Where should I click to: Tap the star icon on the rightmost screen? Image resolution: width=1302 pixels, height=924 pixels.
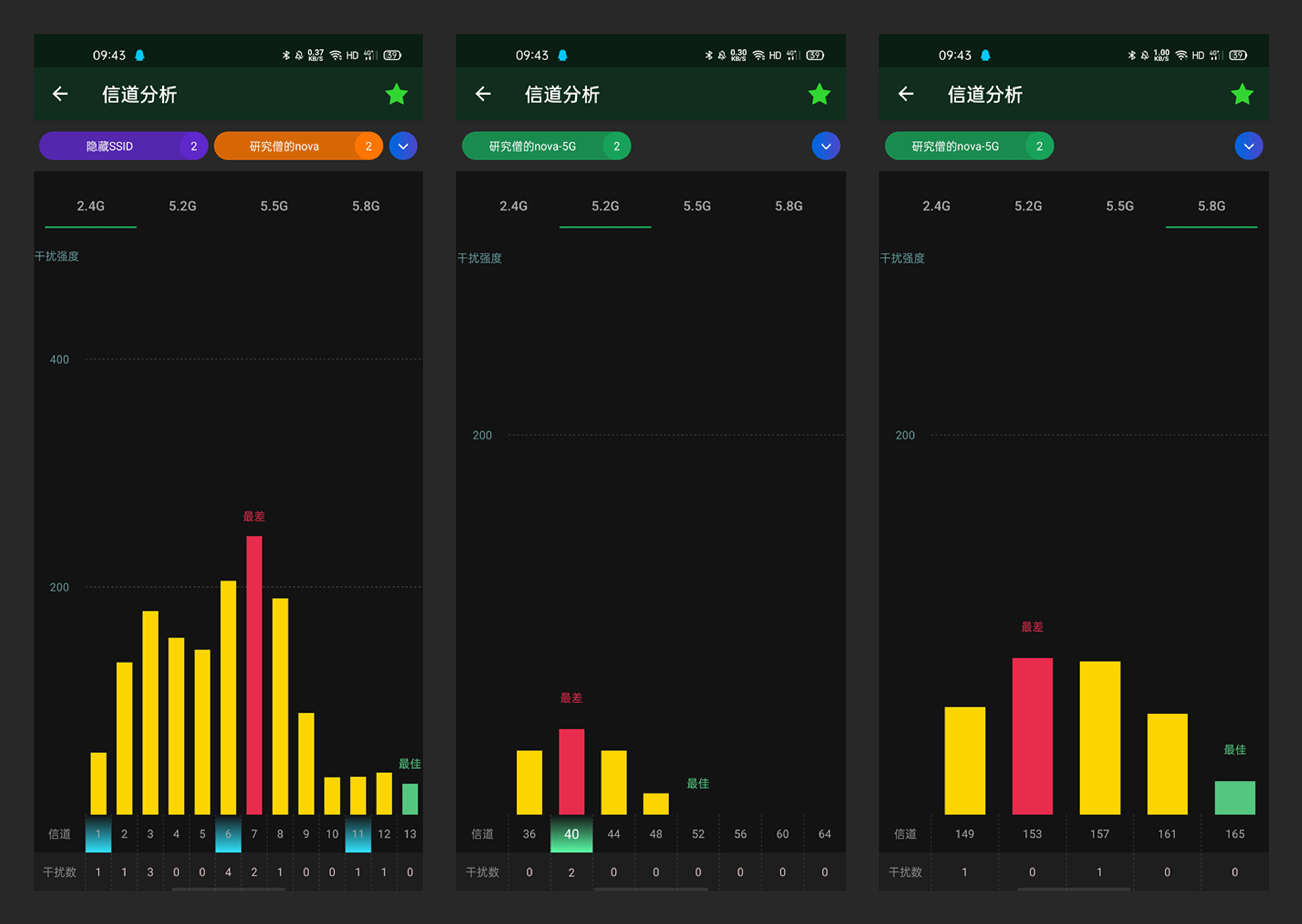tap(1242, 94)
